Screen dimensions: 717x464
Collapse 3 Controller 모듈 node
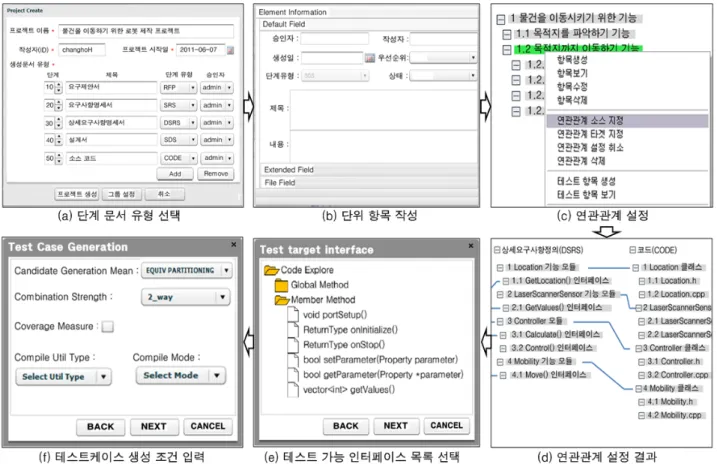point(500,321)
